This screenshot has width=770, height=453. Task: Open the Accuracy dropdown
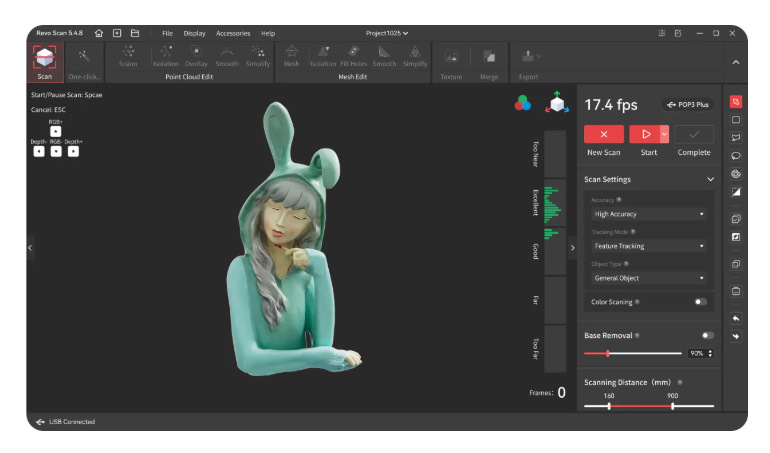[x=649, y=214]
